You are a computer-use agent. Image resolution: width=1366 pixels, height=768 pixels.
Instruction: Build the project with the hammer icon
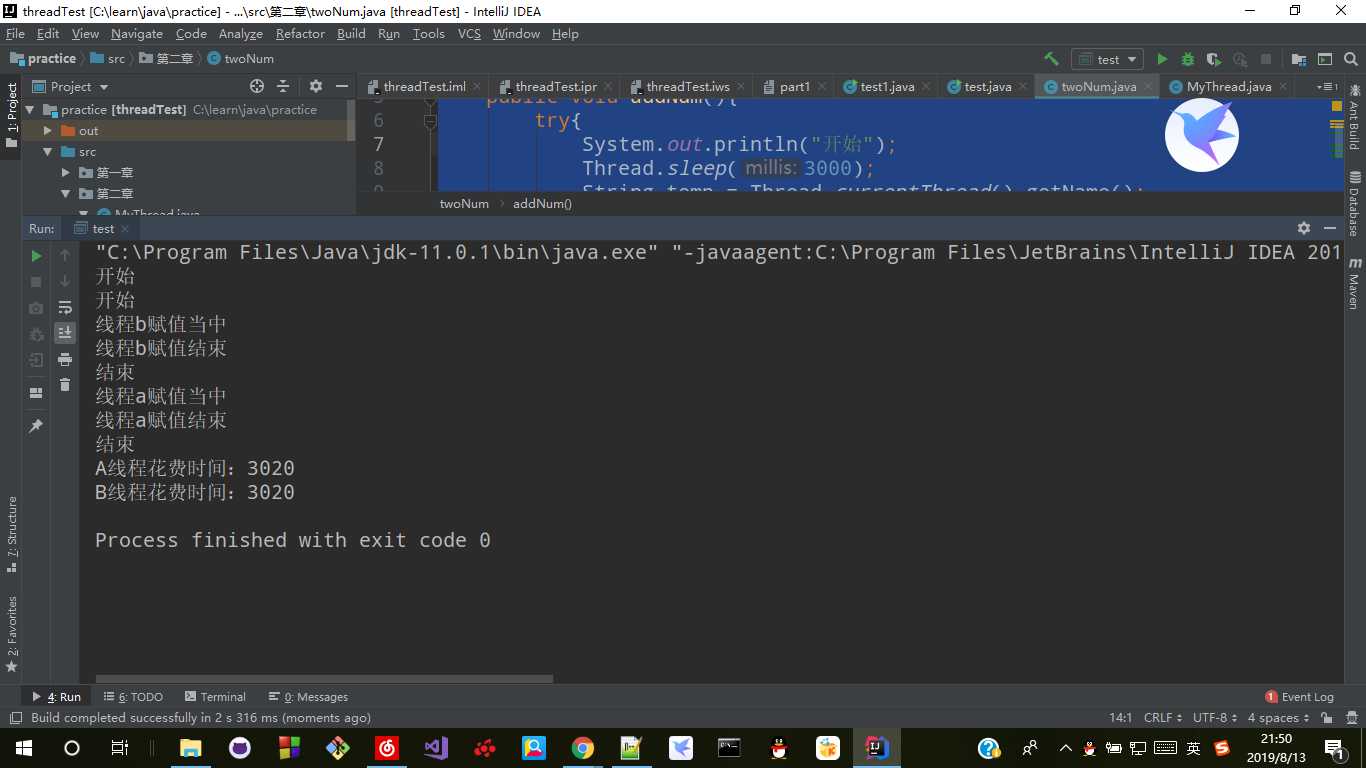pyautogui.click(x=1051, y=59)
